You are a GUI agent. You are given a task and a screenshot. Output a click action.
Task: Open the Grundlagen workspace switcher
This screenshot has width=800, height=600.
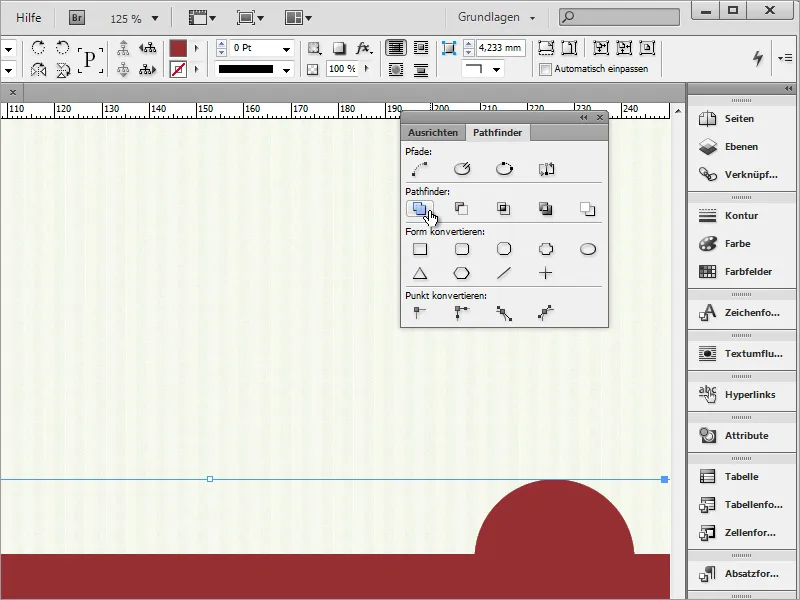click(x=496, y=17)
